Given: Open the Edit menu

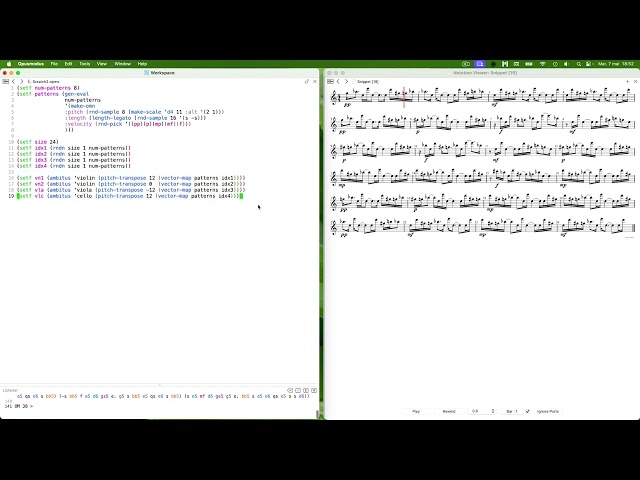Looking at the screenshot, I should 68,64.
